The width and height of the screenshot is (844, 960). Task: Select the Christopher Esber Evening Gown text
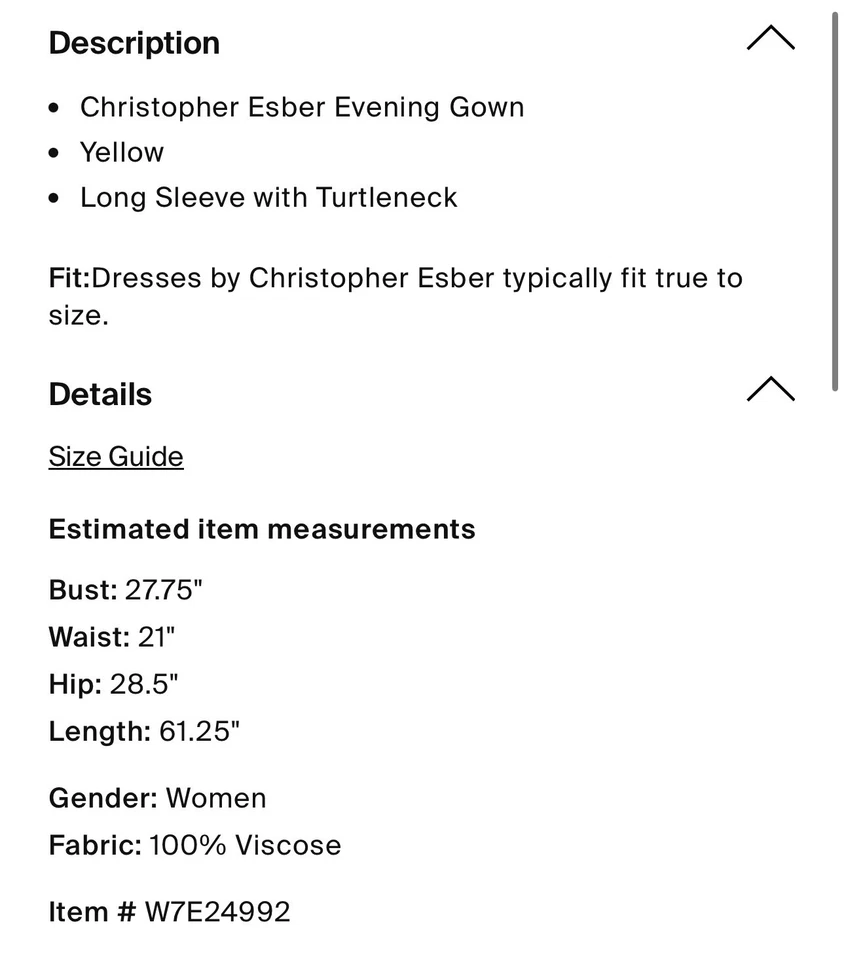point(302,107)
